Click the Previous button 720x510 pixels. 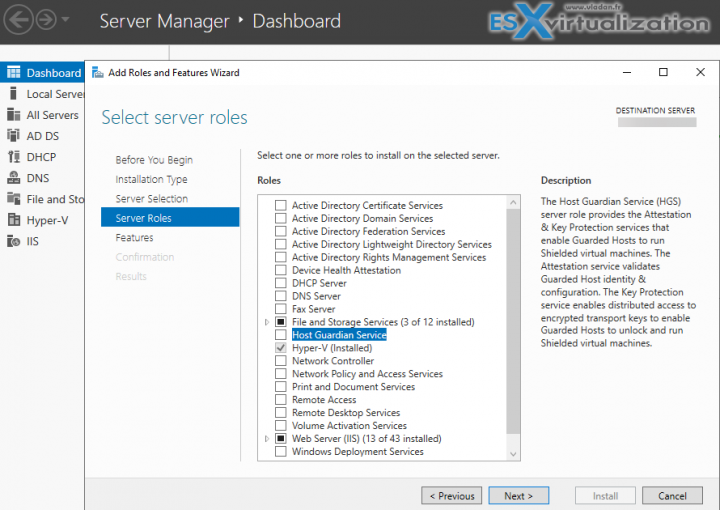451,496
